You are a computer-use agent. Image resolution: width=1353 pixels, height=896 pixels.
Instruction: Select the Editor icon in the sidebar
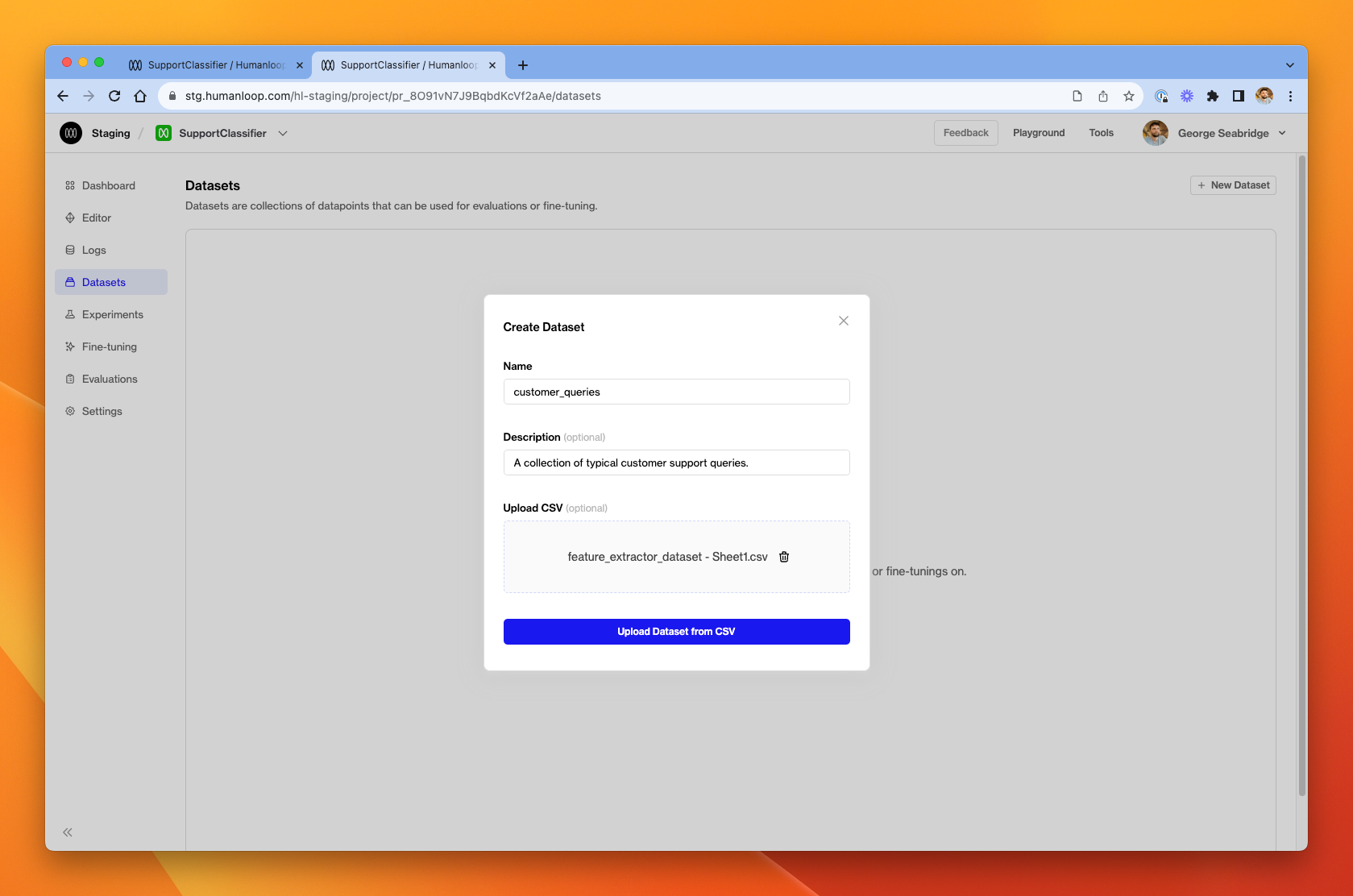pyautogui.click(x=70, y=218)
